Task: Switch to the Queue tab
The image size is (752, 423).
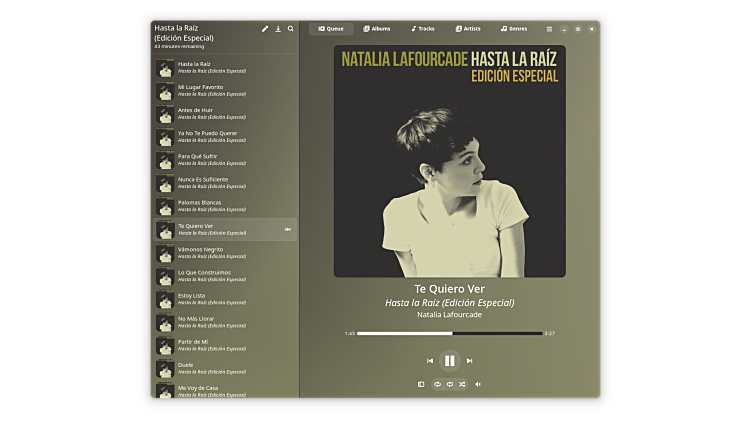Action: click(331, 29)
